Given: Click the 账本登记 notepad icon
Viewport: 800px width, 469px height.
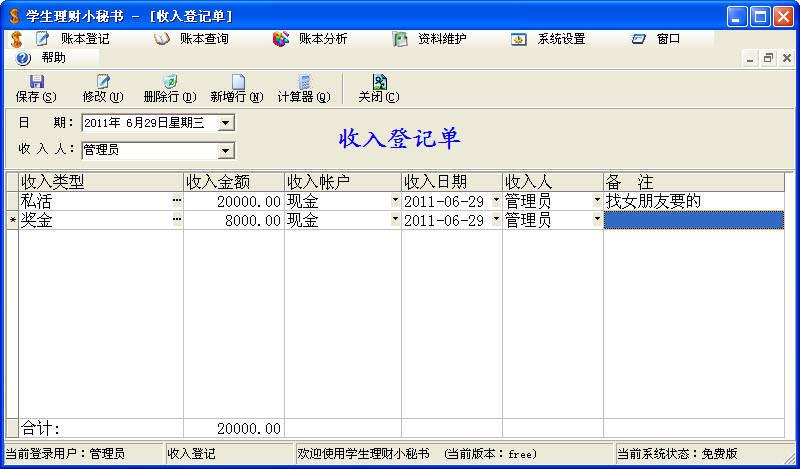Looking at the screenshot, I should [x=42, y=39].
